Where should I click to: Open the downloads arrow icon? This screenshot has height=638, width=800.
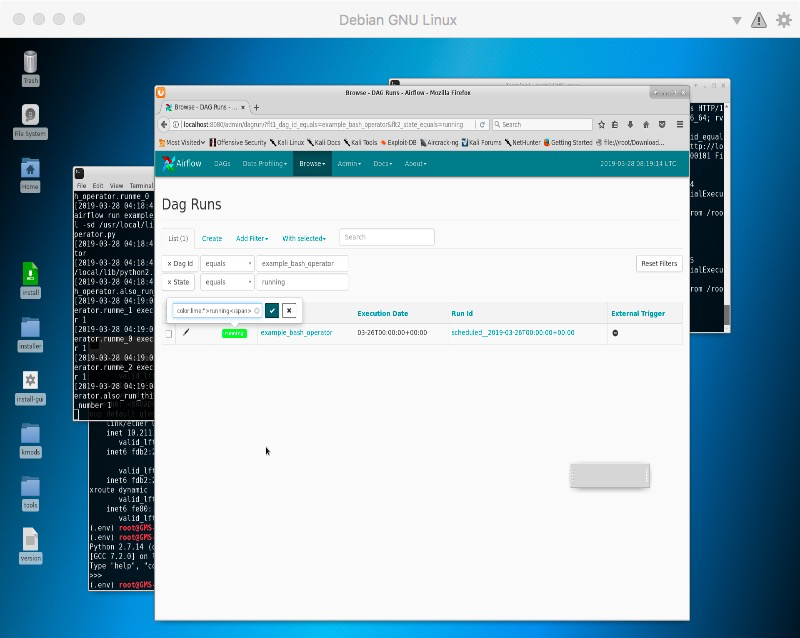(x=631, y=125)
